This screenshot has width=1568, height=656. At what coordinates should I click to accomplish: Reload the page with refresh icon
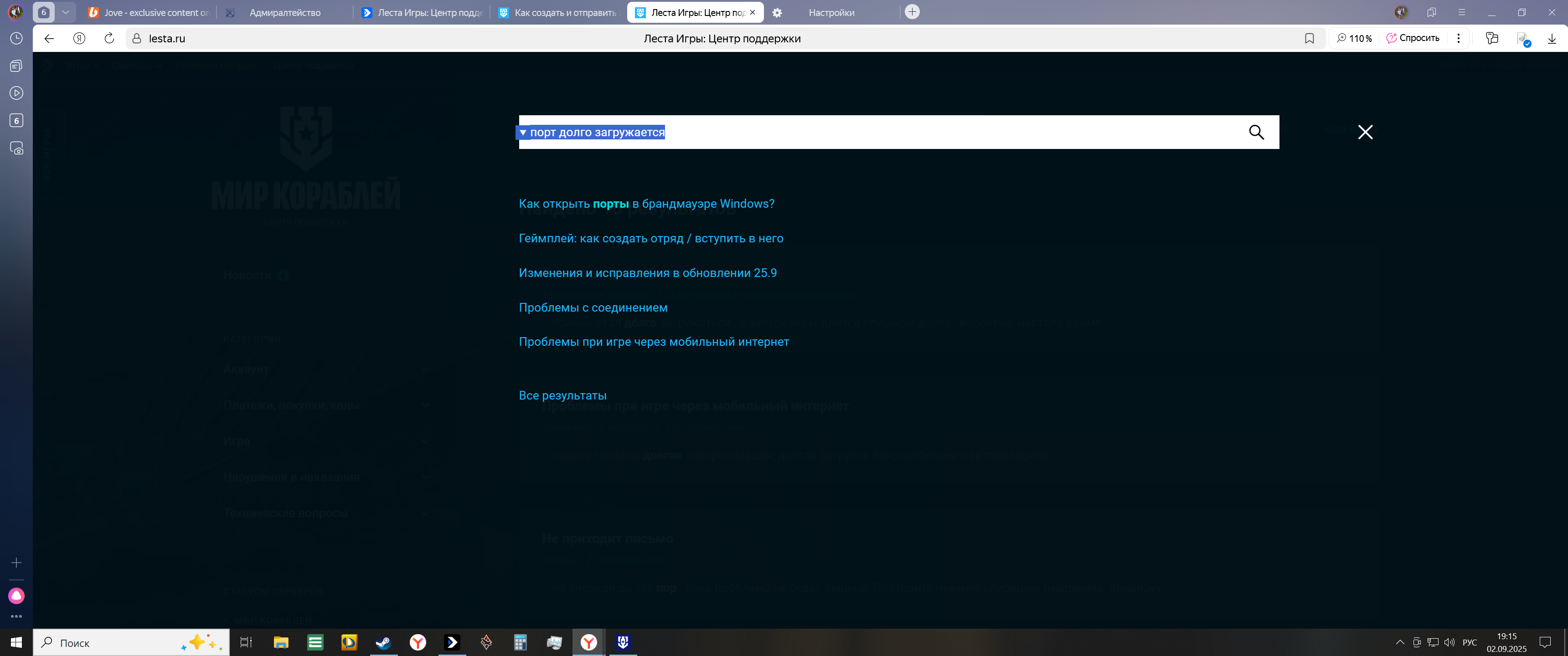[109, 38]
